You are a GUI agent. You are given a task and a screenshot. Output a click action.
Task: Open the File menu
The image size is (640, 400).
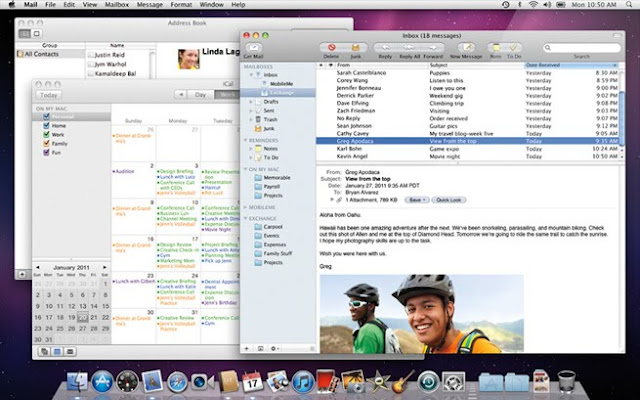point(50,4)
